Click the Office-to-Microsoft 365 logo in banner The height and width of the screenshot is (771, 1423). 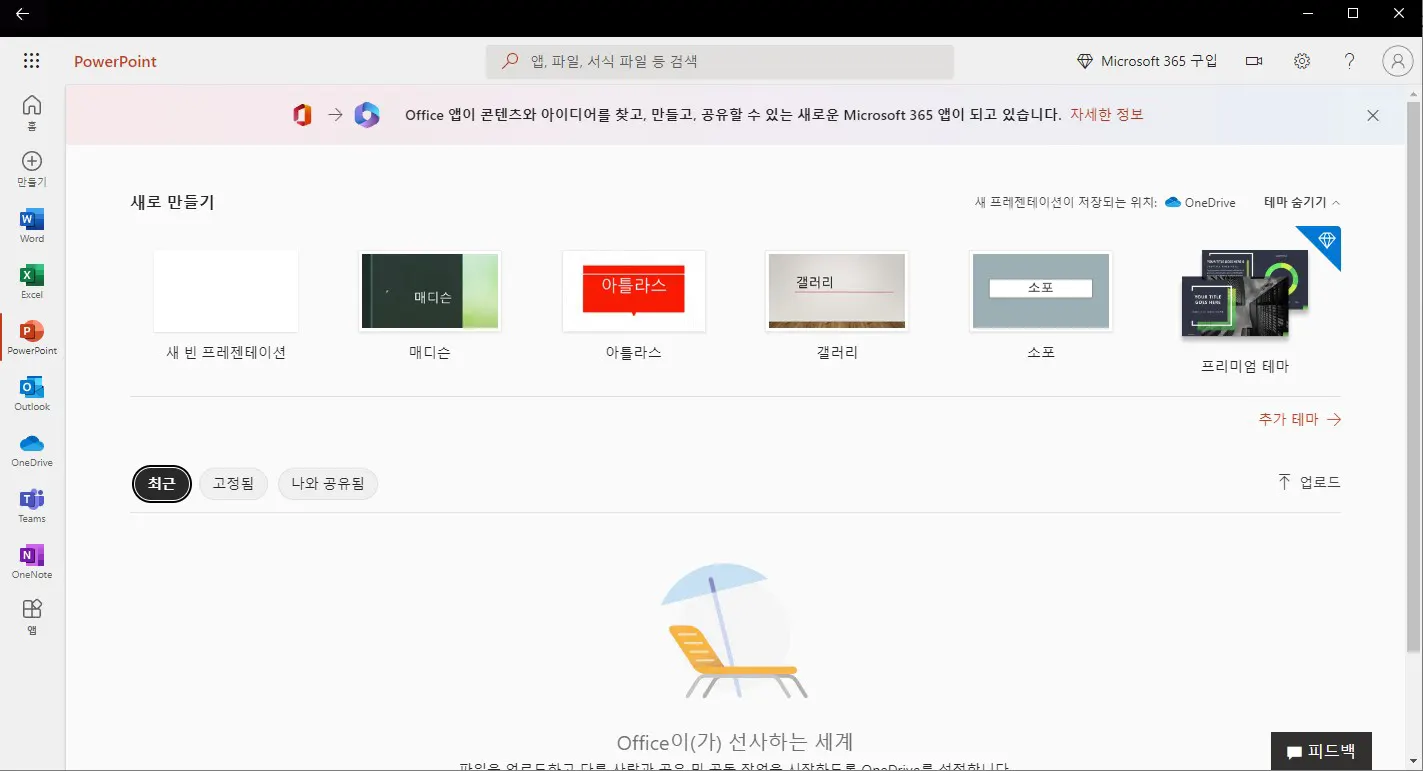coord(336,115)
